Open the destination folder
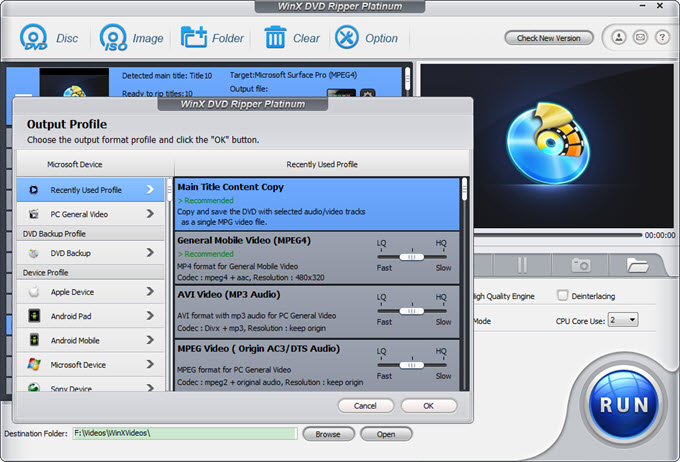The height and width of the screenshot is (462, 680). tap(386, 434)
